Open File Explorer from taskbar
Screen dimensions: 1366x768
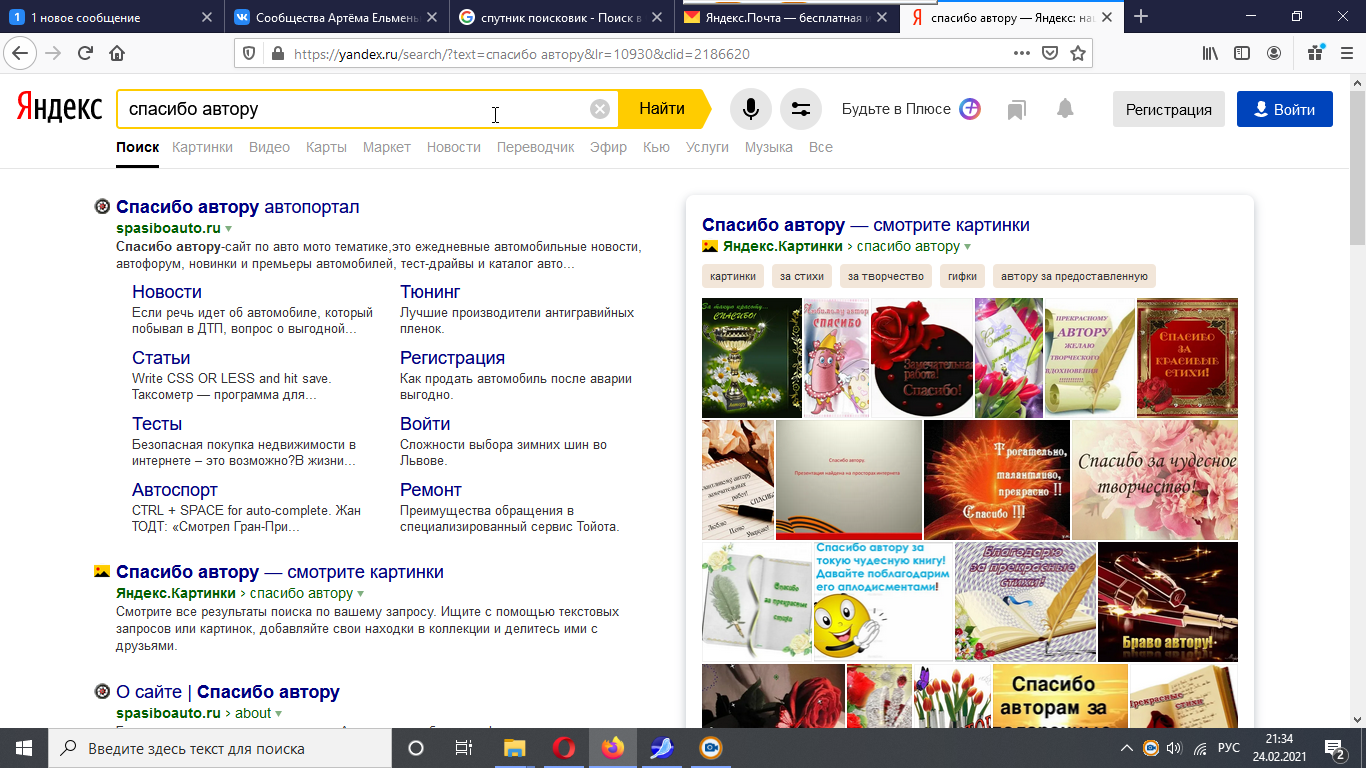click(514, 748)
